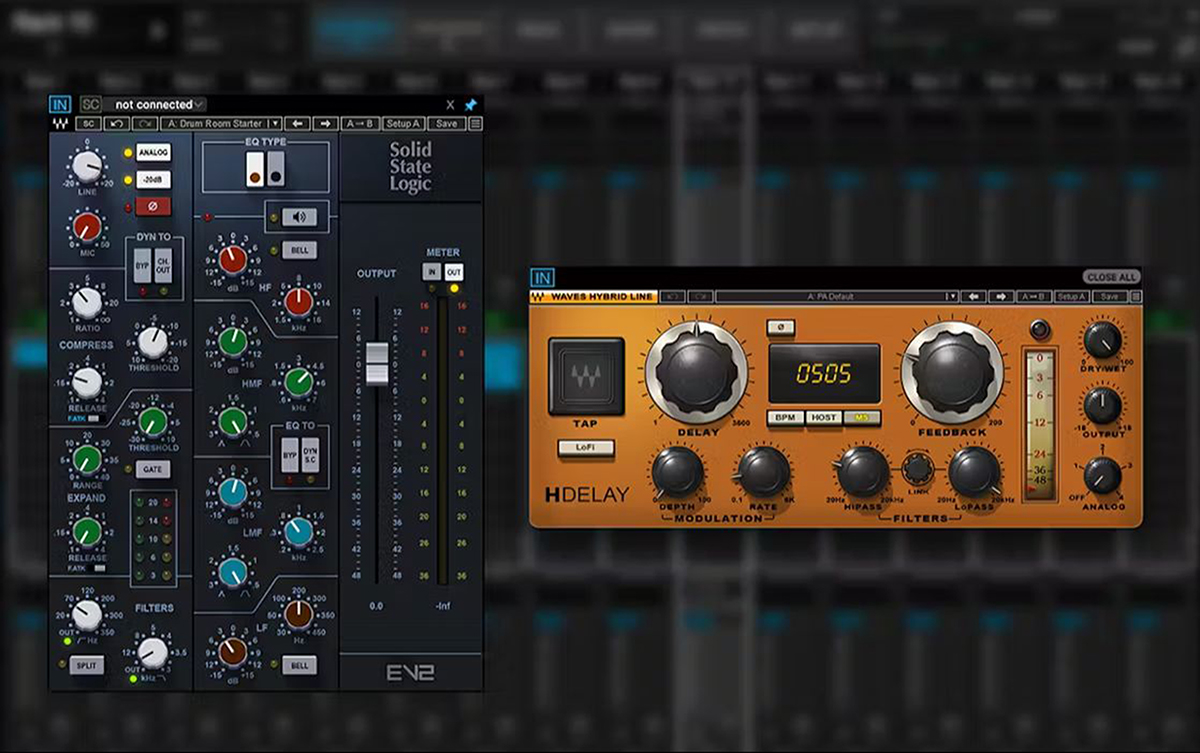Click the compressor RATIO knob

click(x=87, y=301)
